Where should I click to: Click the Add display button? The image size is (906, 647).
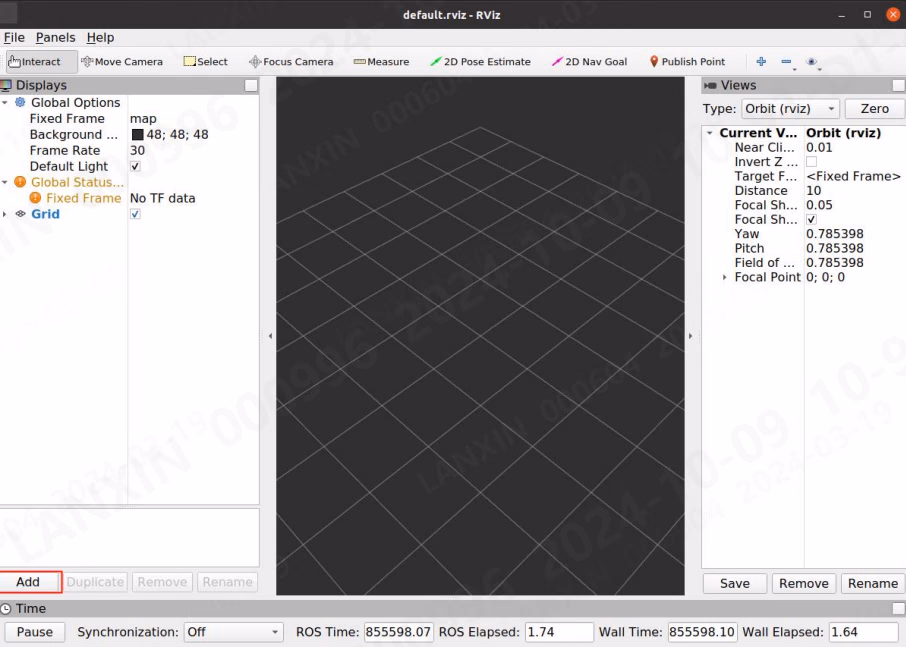(28, 582)
